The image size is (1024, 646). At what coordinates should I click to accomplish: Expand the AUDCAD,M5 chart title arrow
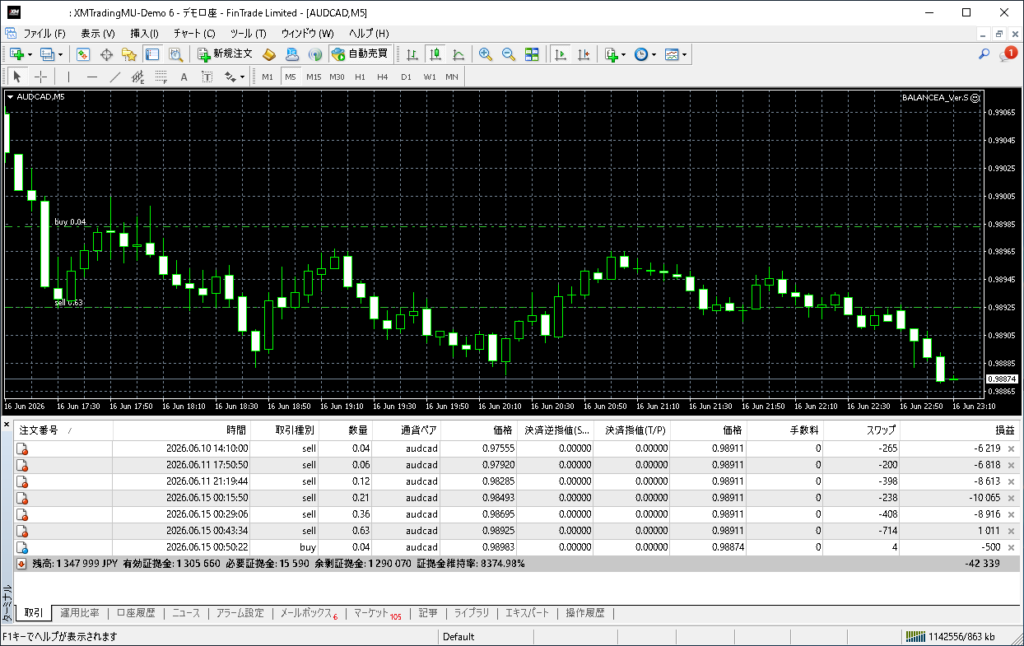[x=10, y=97]
